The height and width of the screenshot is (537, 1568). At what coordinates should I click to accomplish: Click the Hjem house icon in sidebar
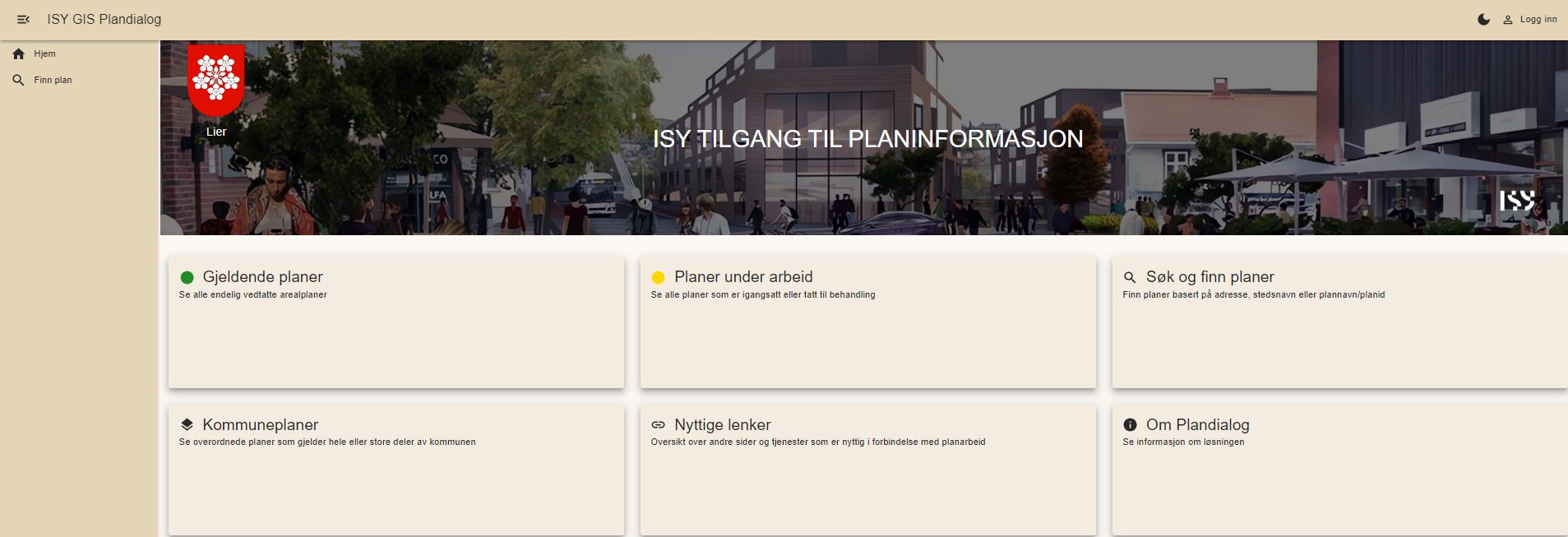(x=18, y=53)
